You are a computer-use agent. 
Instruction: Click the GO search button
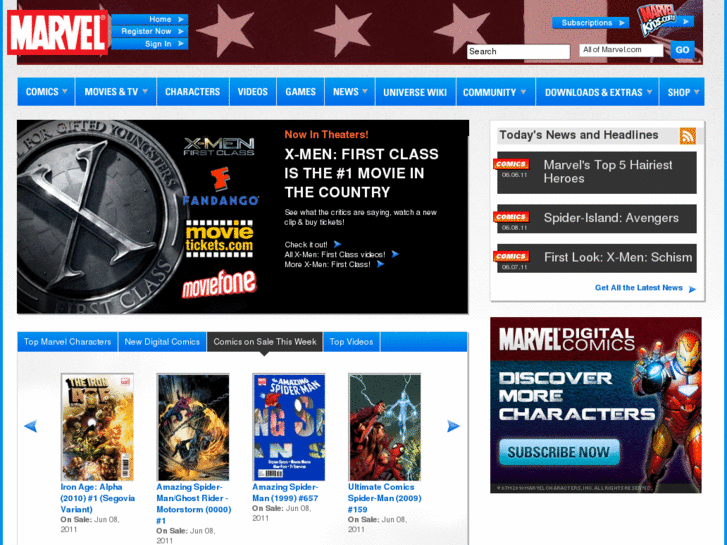point(682,50)
